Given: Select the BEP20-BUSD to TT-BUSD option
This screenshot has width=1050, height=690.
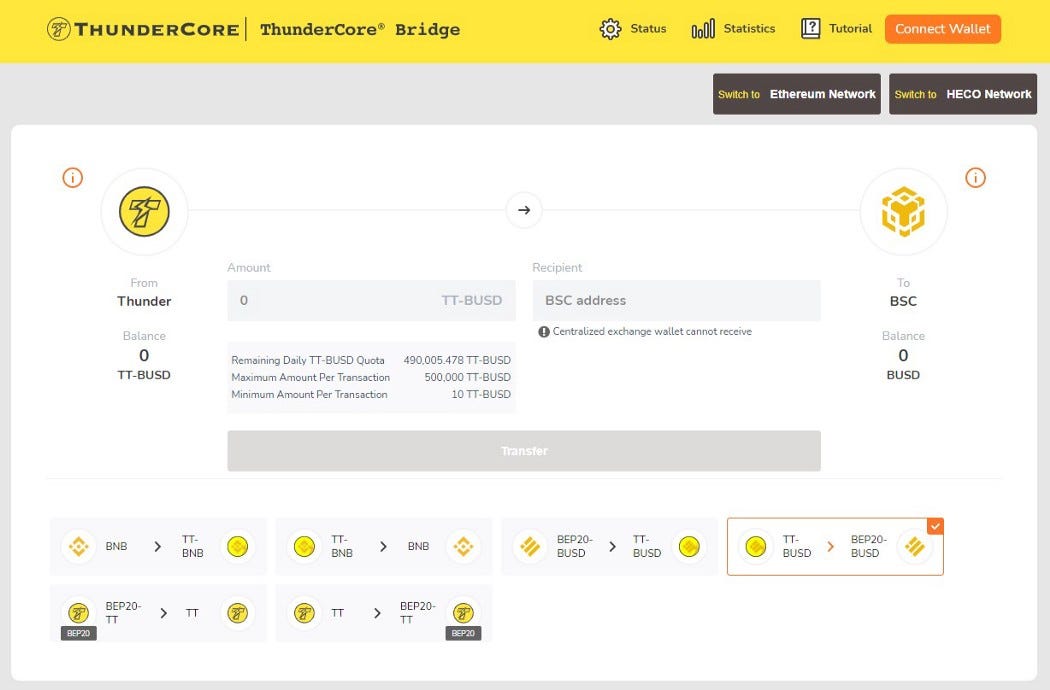Looking at the screenshot, I should pos(609,546).
